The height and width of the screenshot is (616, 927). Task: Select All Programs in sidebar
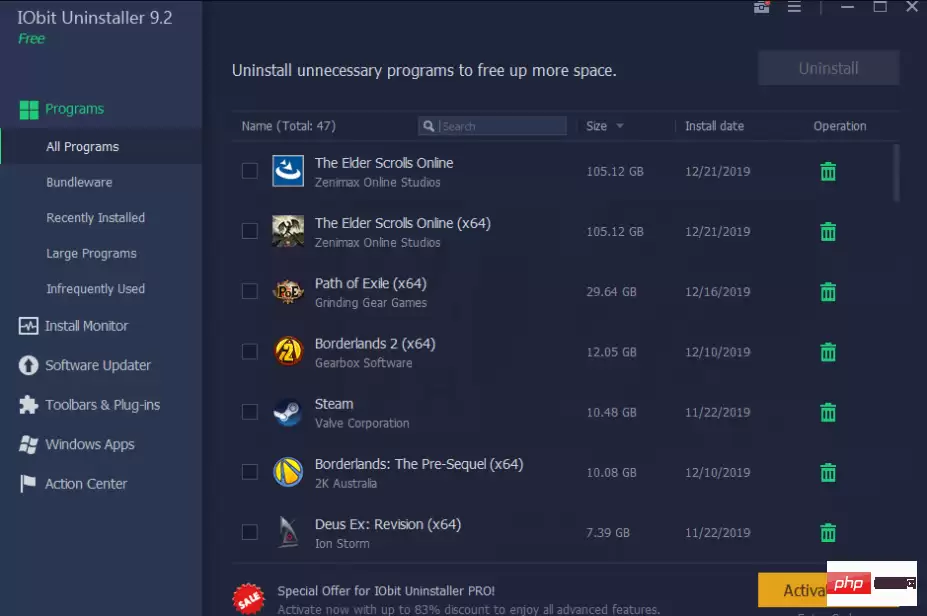point(101,147)
